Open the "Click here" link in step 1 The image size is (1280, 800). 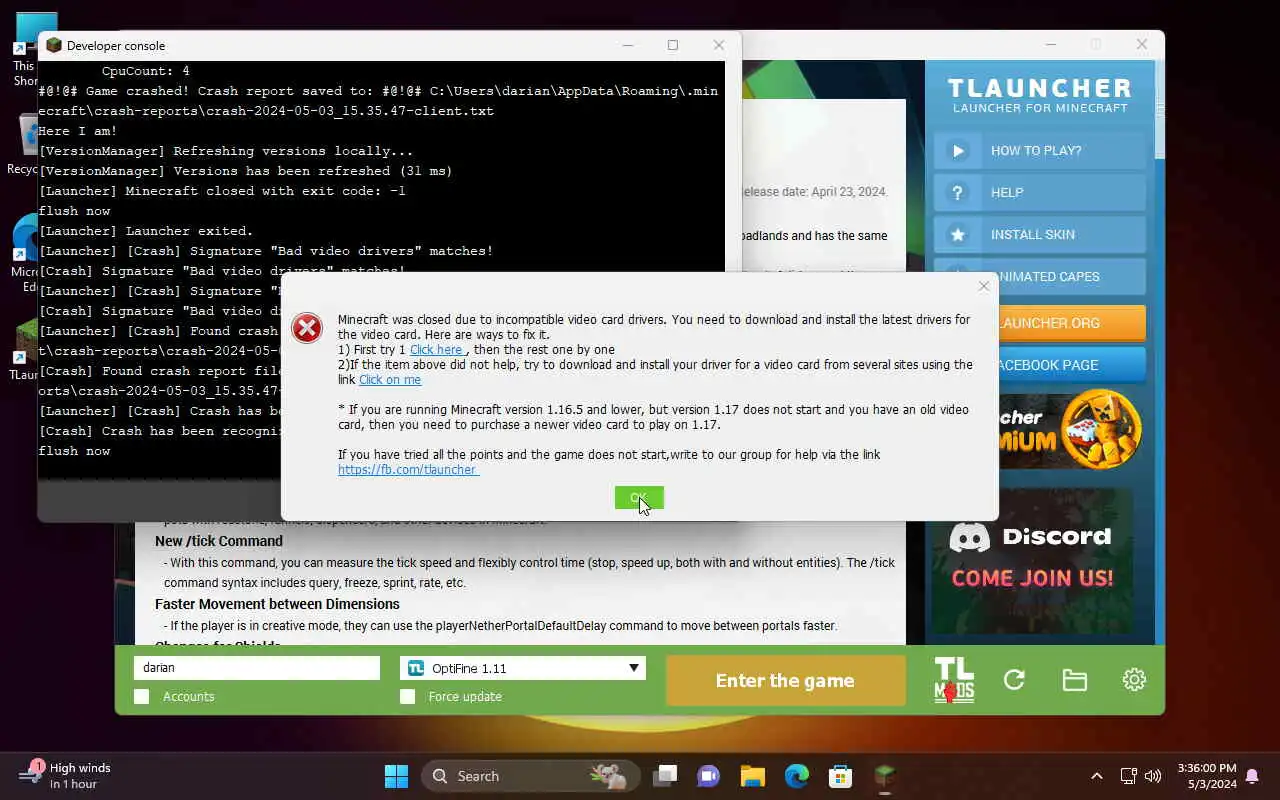(436, 350)
